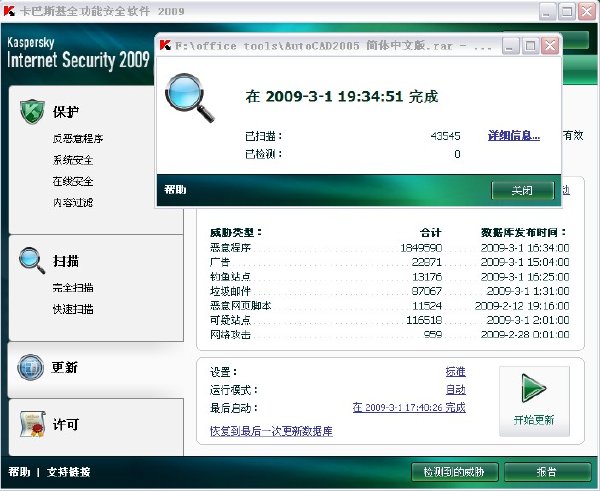Click 可疑站点 threat type row

click(390, 320)
